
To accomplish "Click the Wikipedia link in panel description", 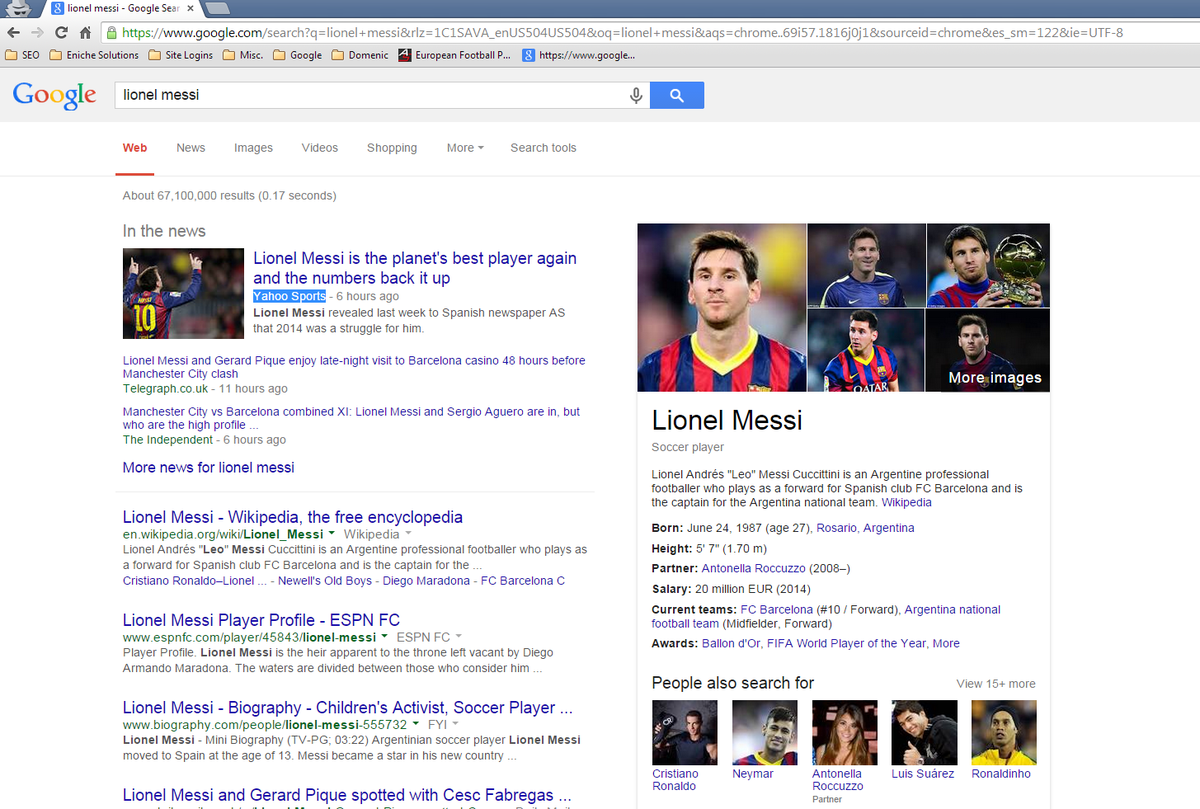I will (906, 503).
